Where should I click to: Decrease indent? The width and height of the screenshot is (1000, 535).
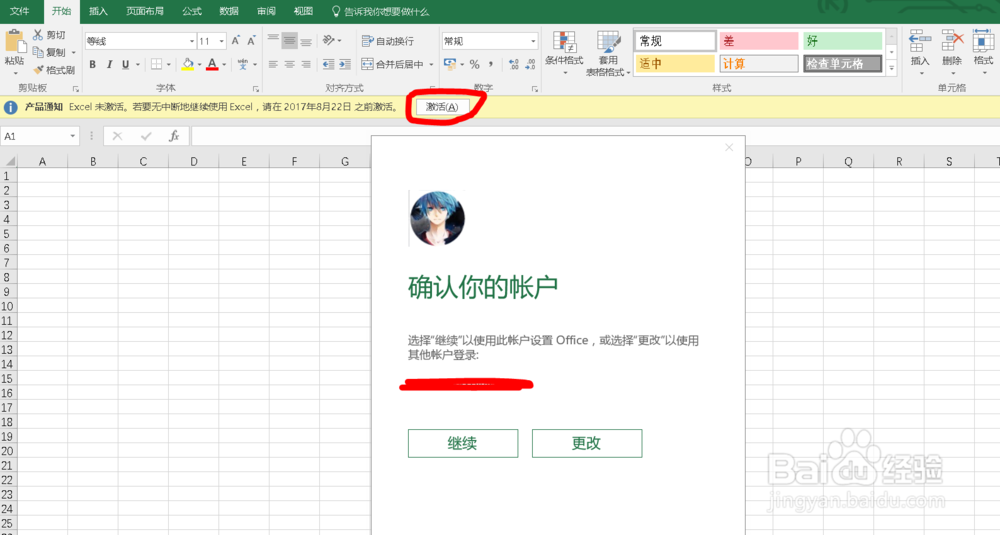pos(328,64)
